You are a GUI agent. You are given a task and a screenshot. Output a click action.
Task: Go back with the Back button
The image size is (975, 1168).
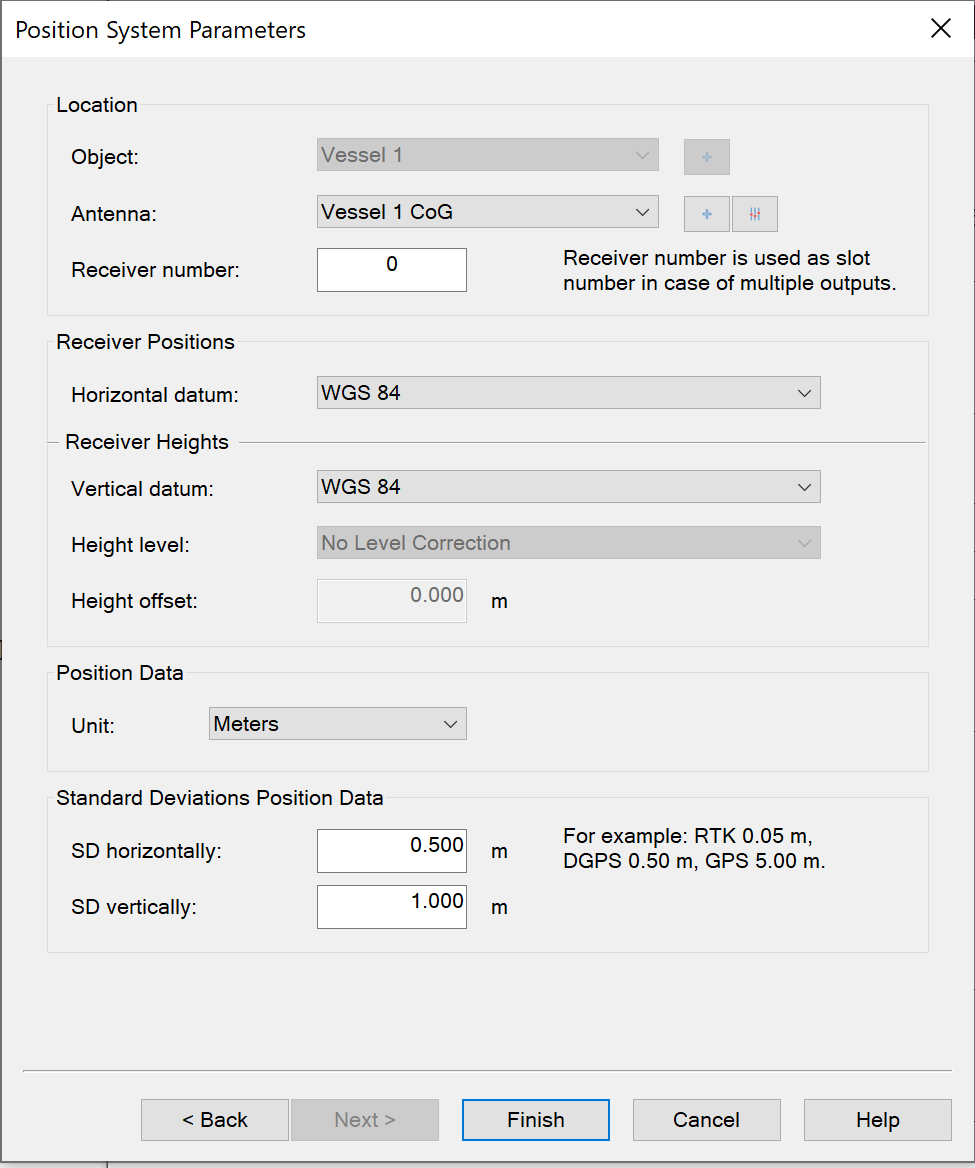(x=215, y=1120)
